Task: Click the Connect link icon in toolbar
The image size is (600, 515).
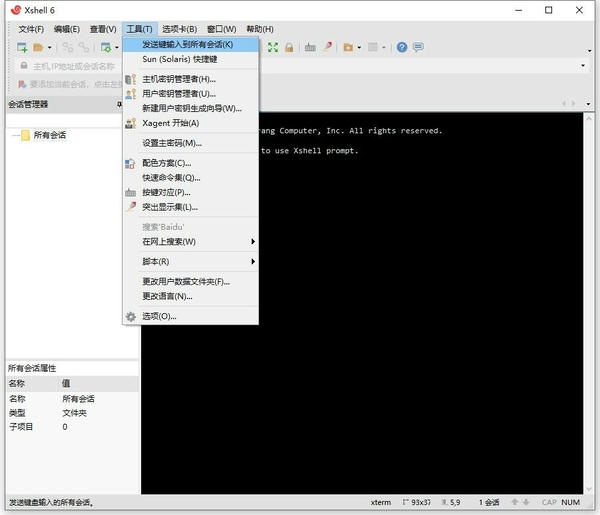Action: coord(68,47)
